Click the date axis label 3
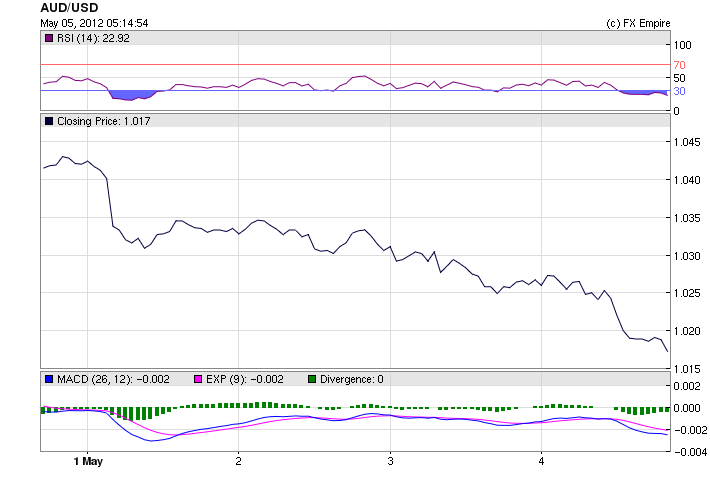 pos(390,461)
